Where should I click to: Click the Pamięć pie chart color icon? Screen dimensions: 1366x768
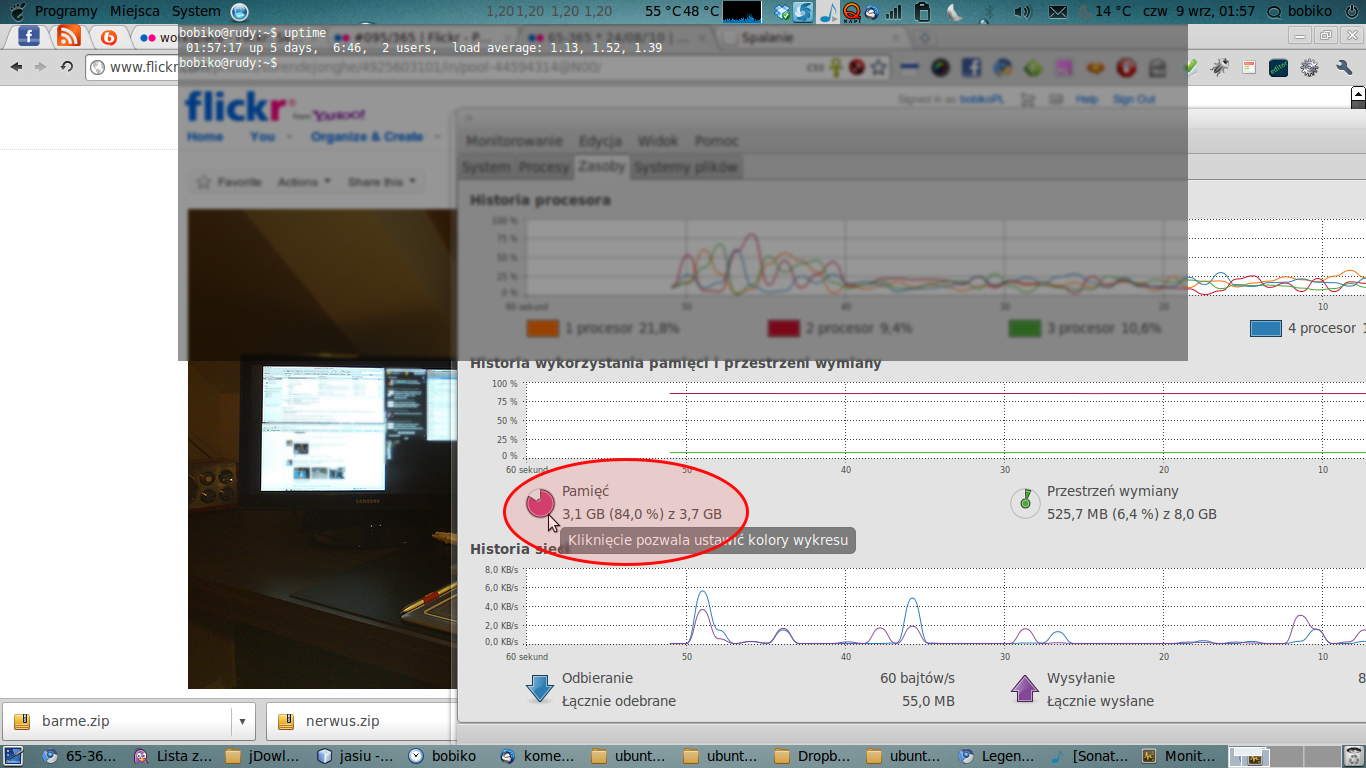[x=540, y=503]
